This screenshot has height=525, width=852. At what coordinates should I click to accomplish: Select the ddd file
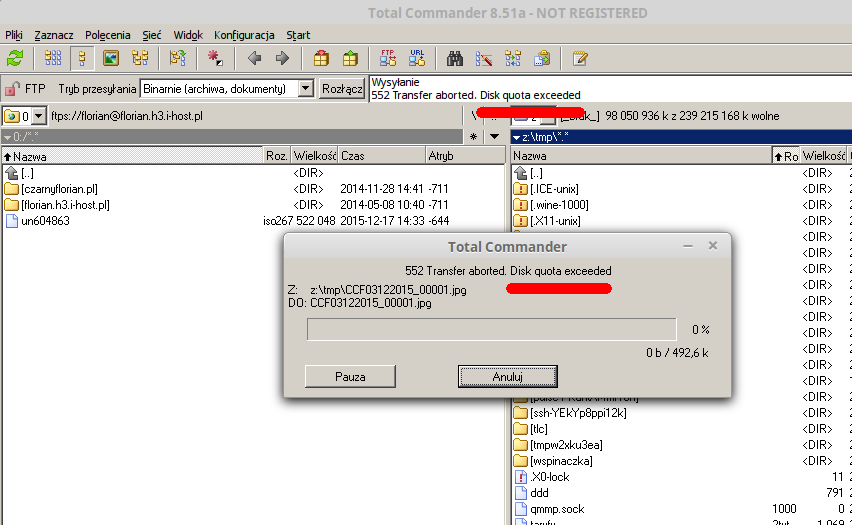coord(539,493)
